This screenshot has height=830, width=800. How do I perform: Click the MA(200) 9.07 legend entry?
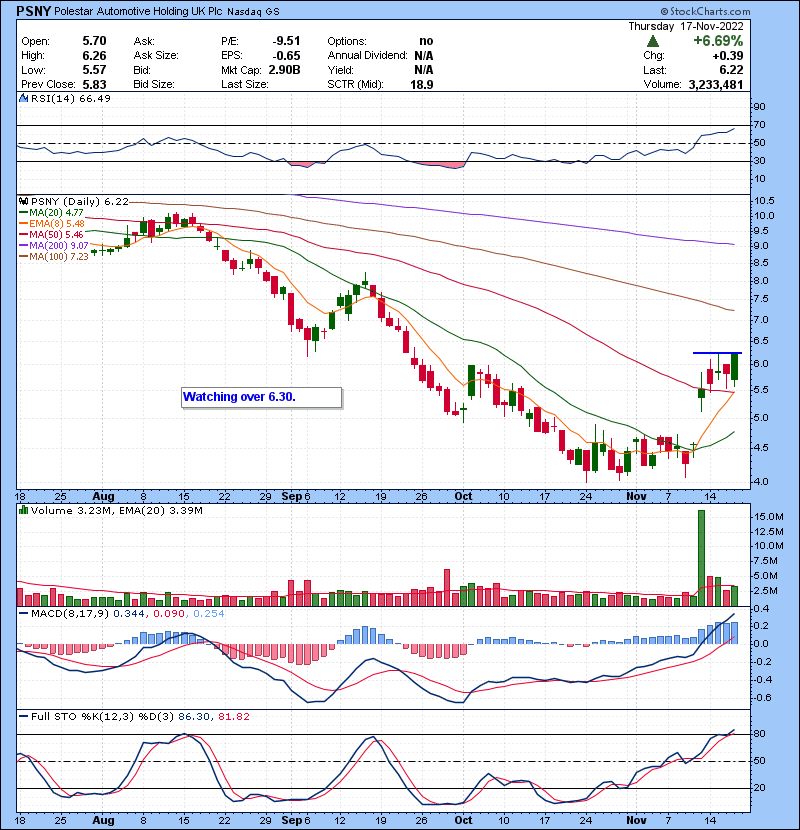click(x=53, y=246)
